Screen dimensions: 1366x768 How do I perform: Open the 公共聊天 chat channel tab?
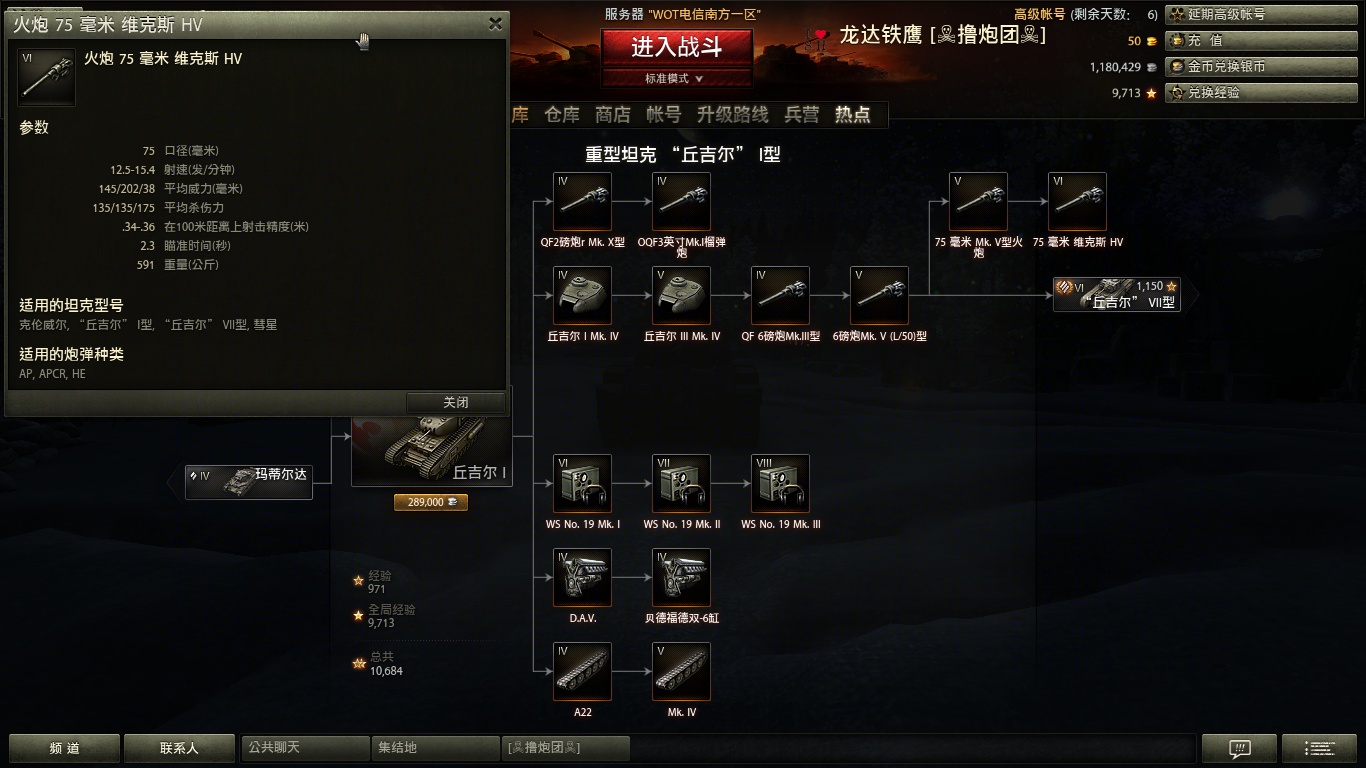pos(305,748)
